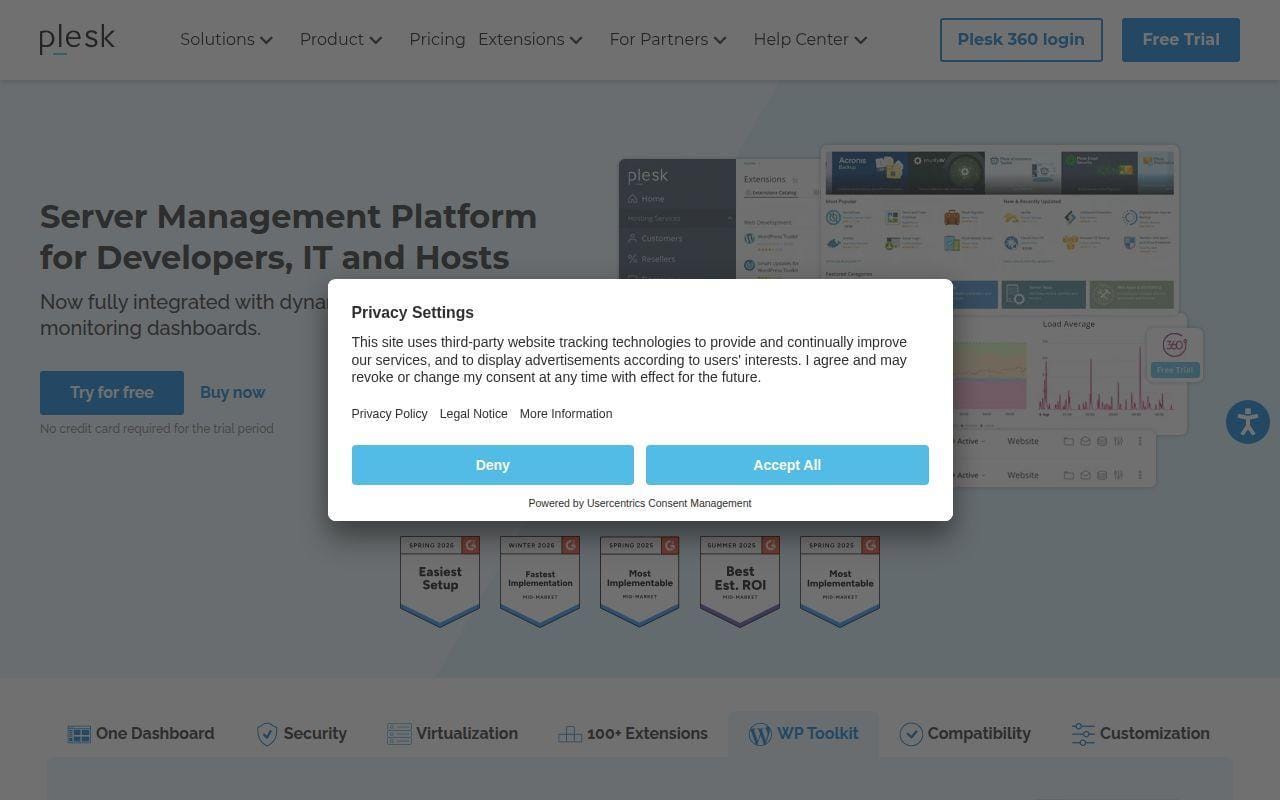Open the accessibility widget icon

(1247, 422)
